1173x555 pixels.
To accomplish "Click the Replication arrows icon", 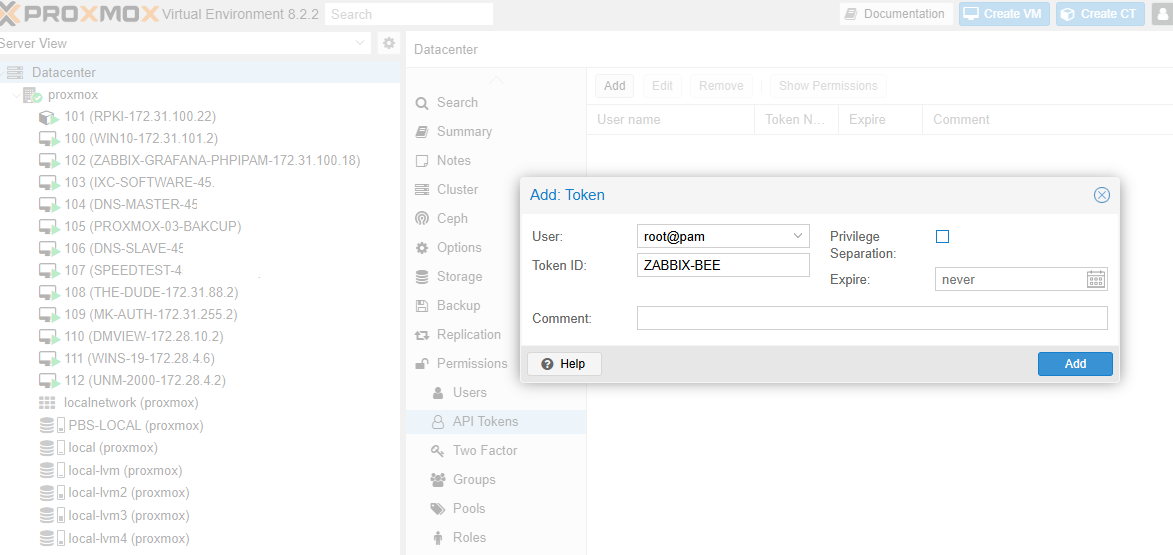I will (423, 334).
